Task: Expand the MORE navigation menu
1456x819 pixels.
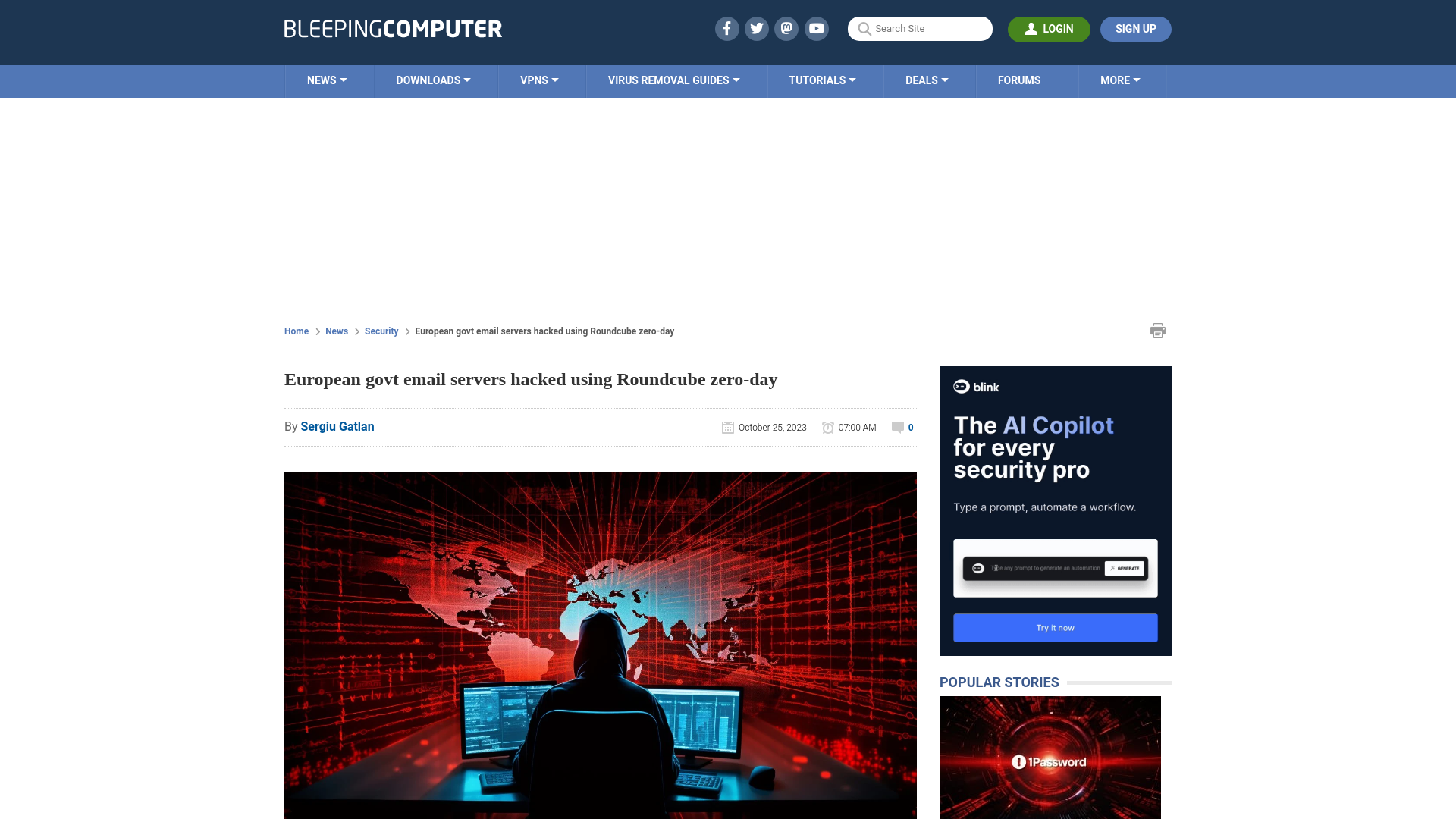Action: pos(1120,80)
